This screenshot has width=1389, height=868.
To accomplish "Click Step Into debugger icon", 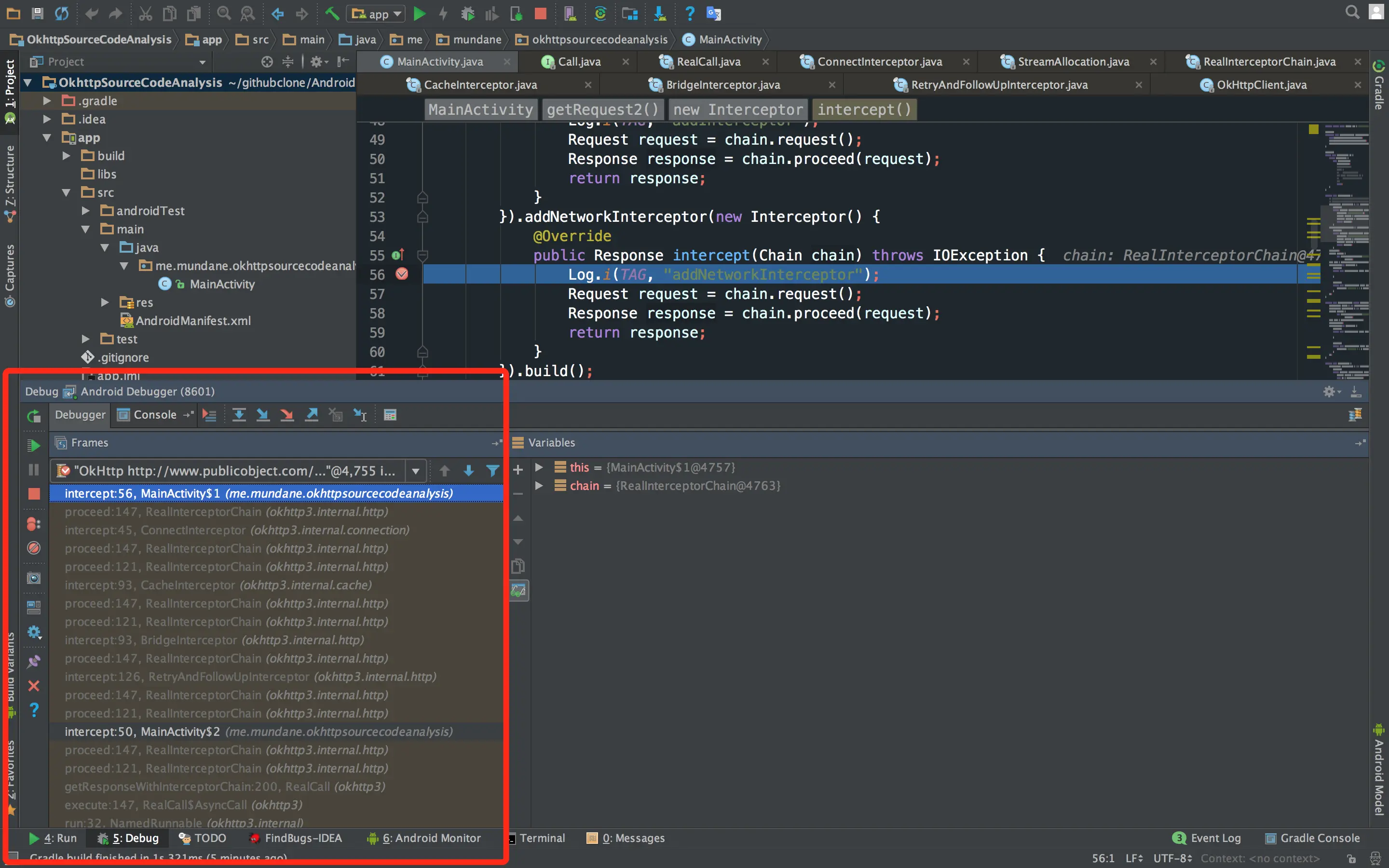I will [263, 415].
